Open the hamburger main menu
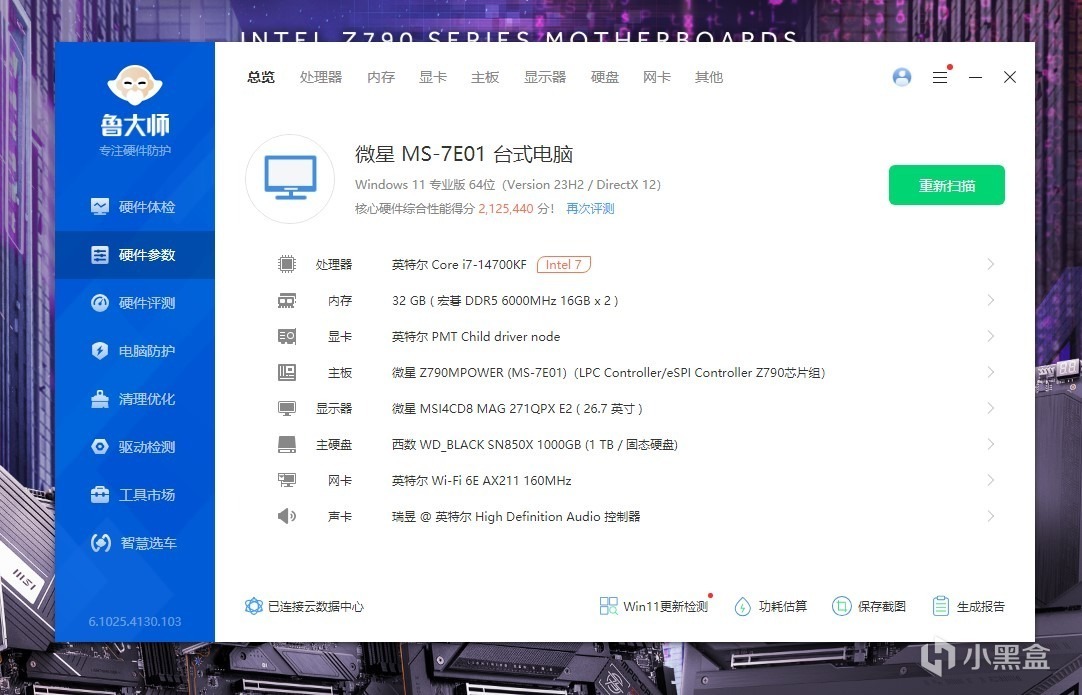 940,77
